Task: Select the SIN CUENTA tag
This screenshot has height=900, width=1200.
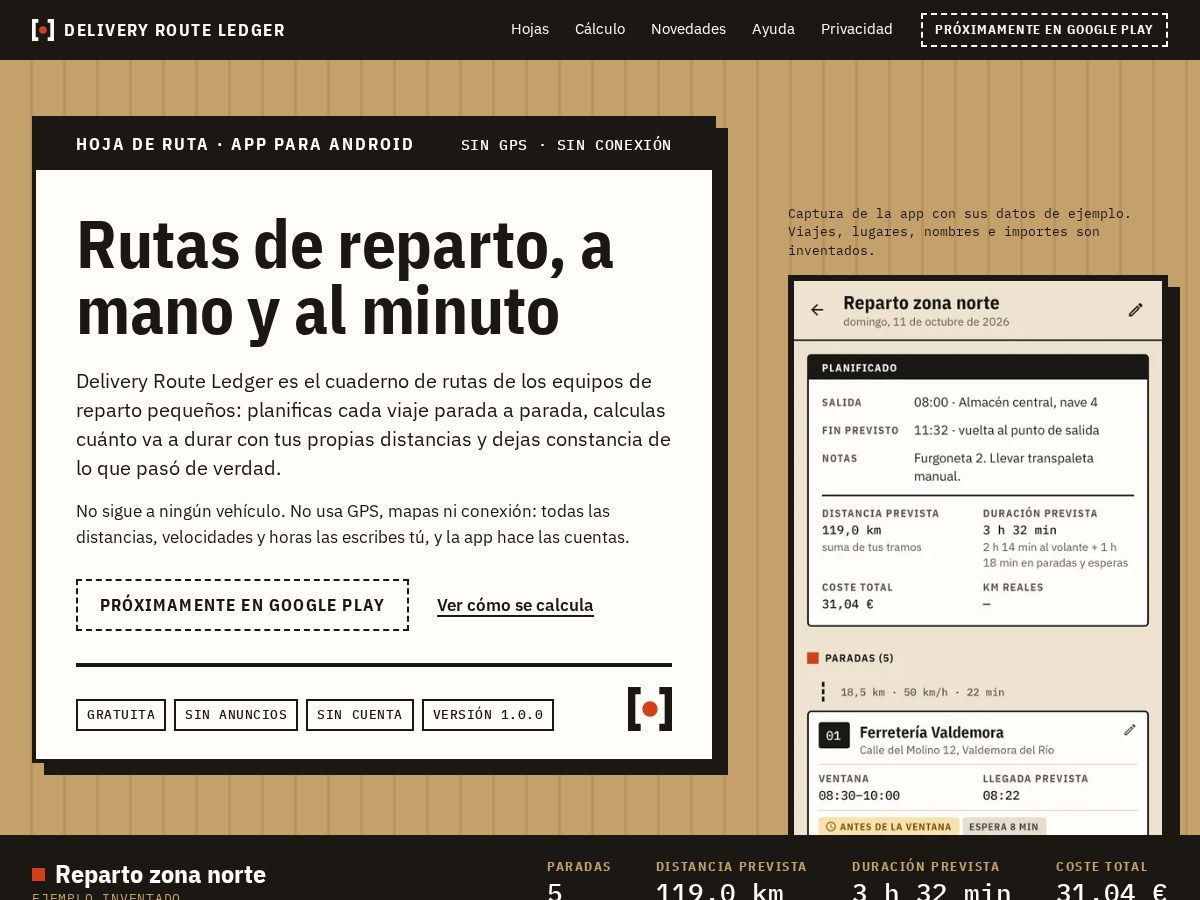Action: coord(360,715)
